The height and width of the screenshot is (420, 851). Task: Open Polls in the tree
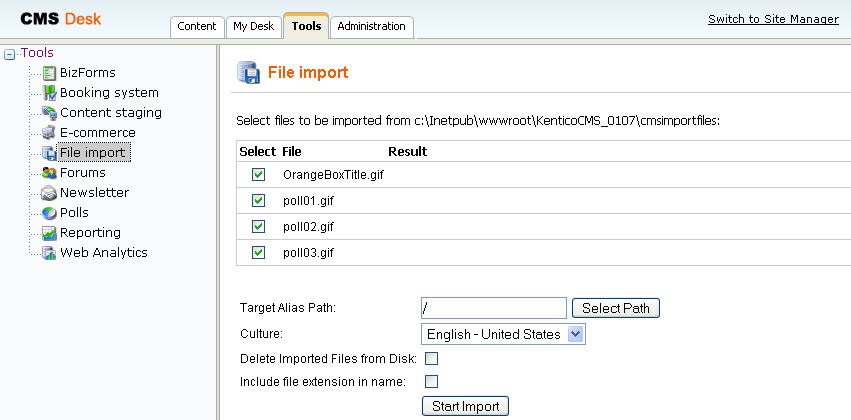click(x=74, y=213)
